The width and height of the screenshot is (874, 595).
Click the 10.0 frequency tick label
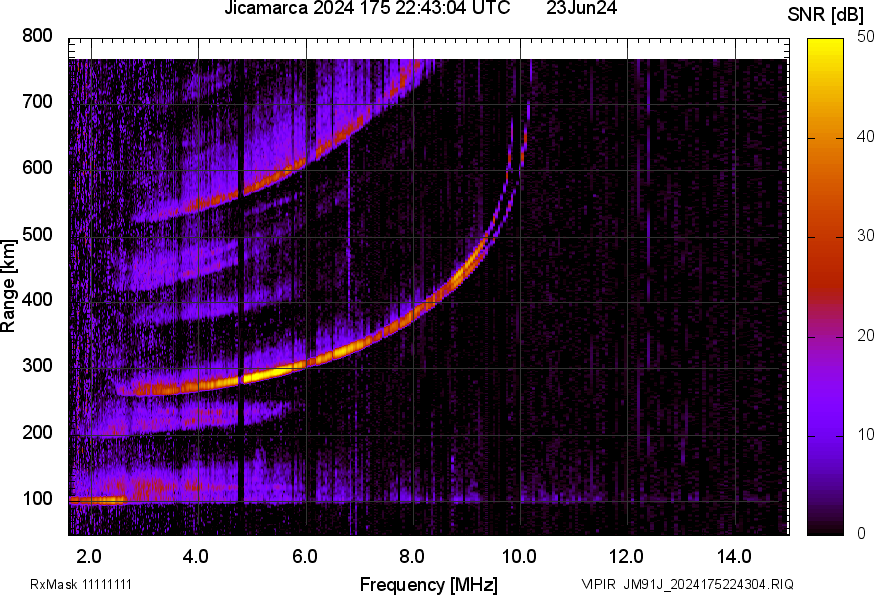point(518,556)
